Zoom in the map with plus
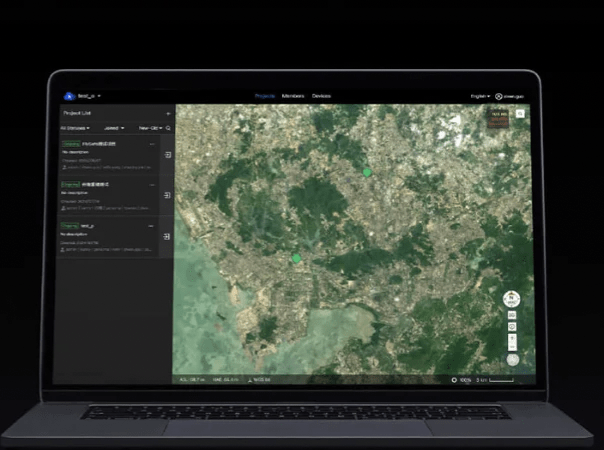The height and width of the screenshot is (450, 604). click(512, 338)
